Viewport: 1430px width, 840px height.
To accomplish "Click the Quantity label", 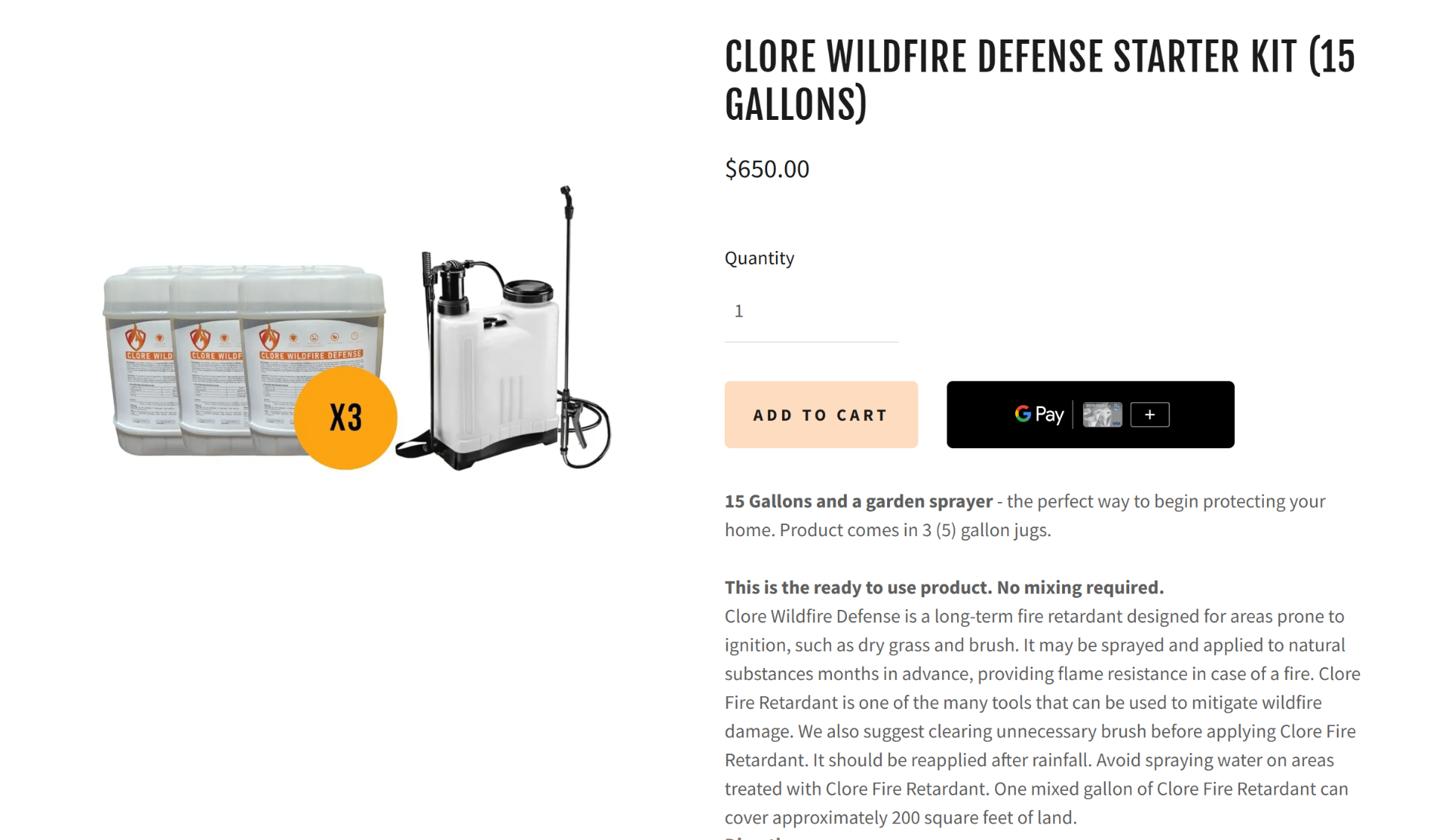I will coord(759,258).
